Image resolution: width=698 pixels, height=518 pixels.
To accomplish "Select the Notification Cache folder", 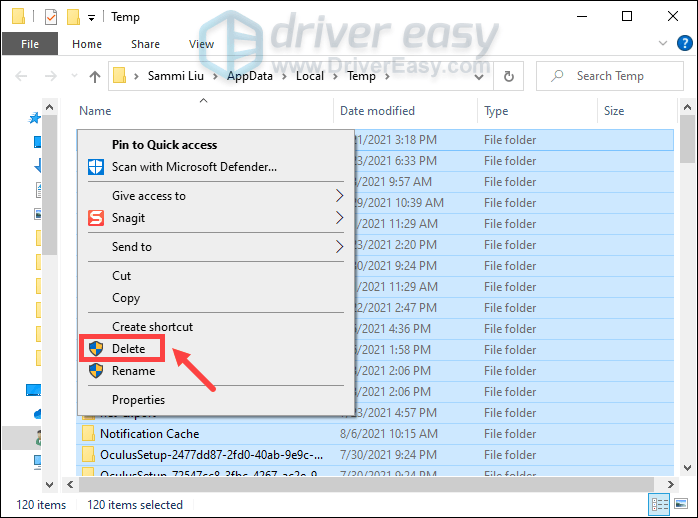I will click(150, 434).
